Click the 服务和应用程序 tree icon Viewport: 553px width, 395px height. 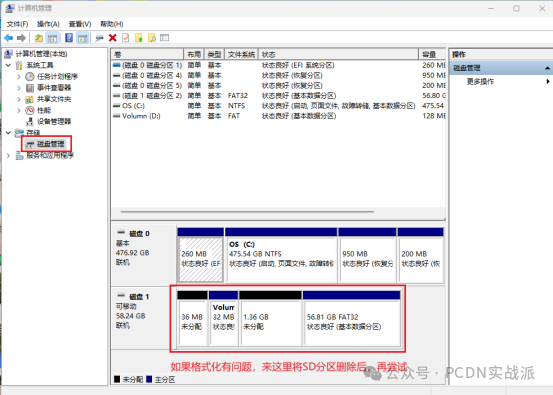(19, 156)
